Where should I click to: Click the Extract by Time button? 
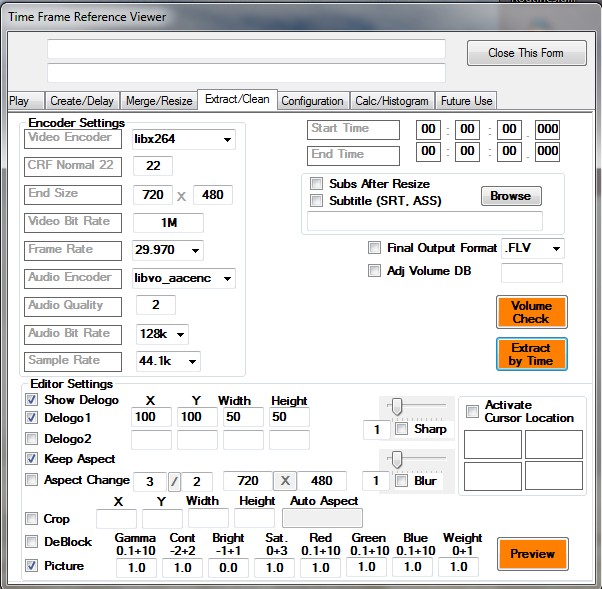tap(532, 354)
